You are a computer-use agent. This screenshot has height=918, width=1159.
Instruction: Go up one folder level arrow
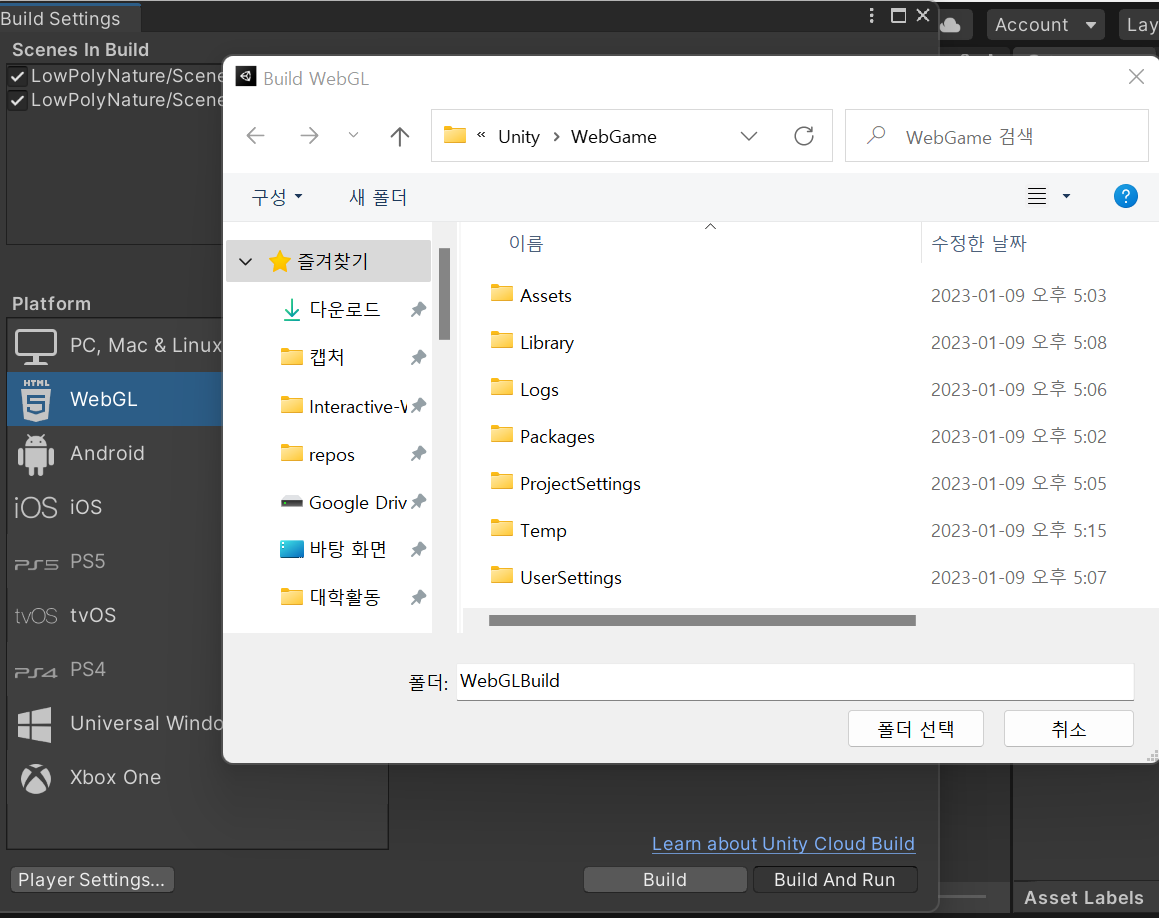point(400,136)
